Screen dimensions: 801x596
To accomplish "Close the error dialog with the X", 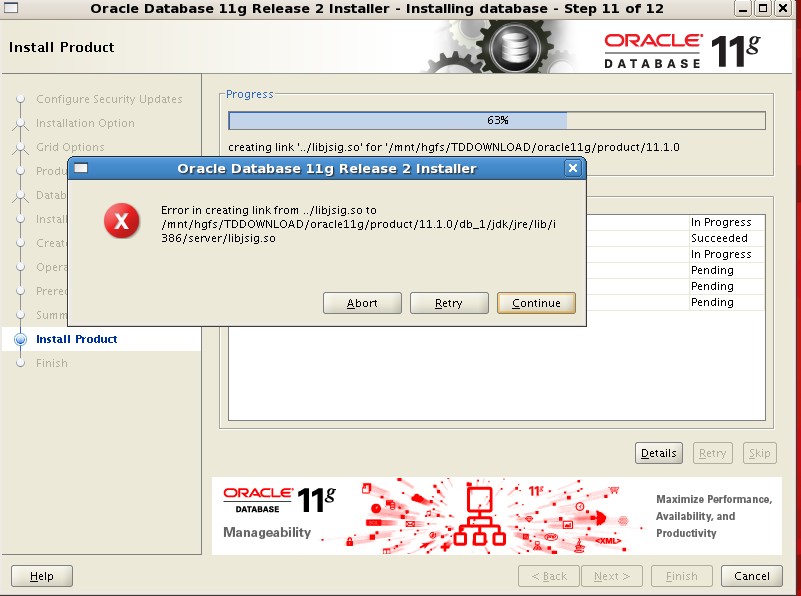I will 573,168.
